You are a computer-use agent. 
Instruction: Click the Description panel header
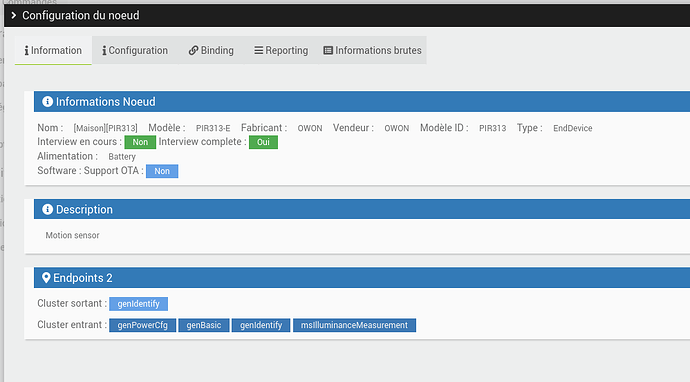click(362, 209)
